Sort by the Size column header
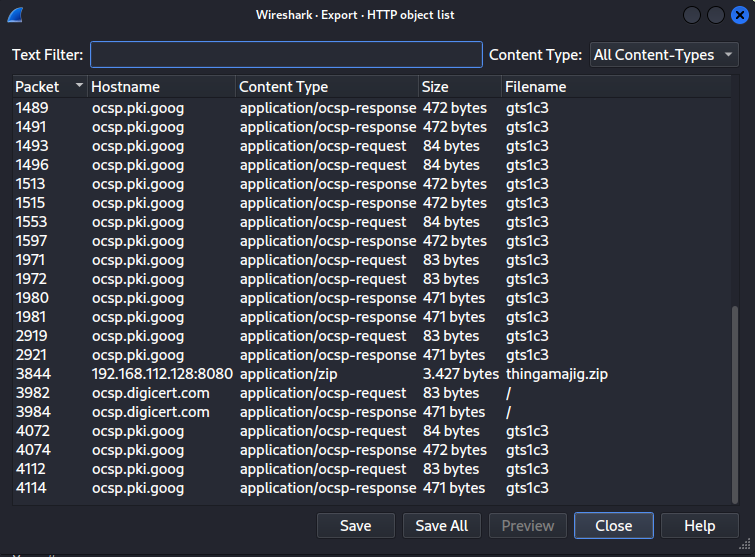 (x=460, y=87)
